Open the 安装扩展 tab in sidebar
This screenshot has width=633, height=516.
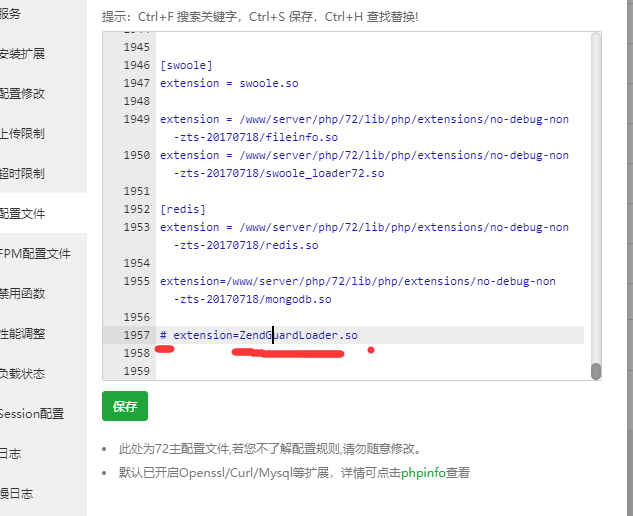click(x=24, y=53)
